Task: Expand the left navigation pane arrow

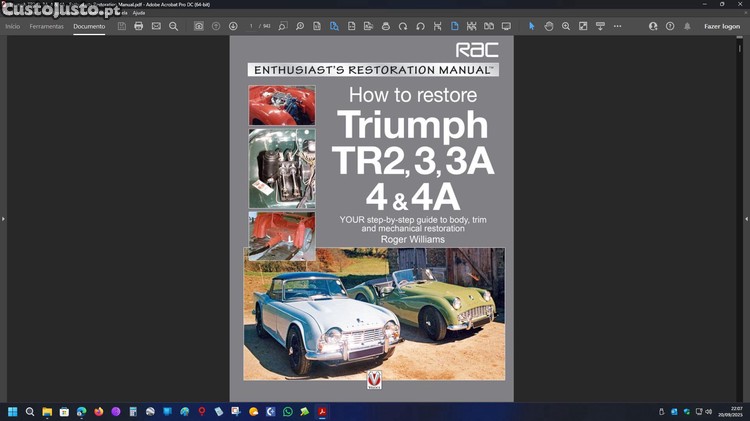Action: [x=3, y=218]
